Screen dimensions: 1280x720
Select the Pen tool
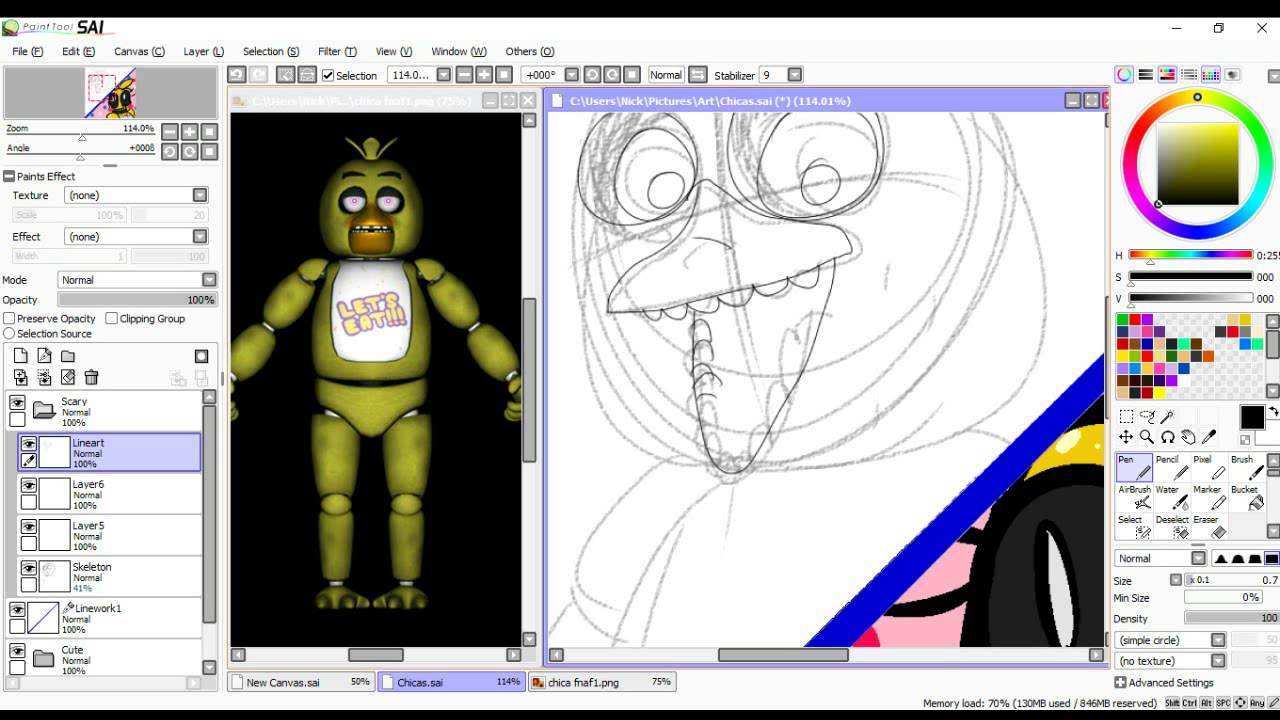tap(1134, 467)
